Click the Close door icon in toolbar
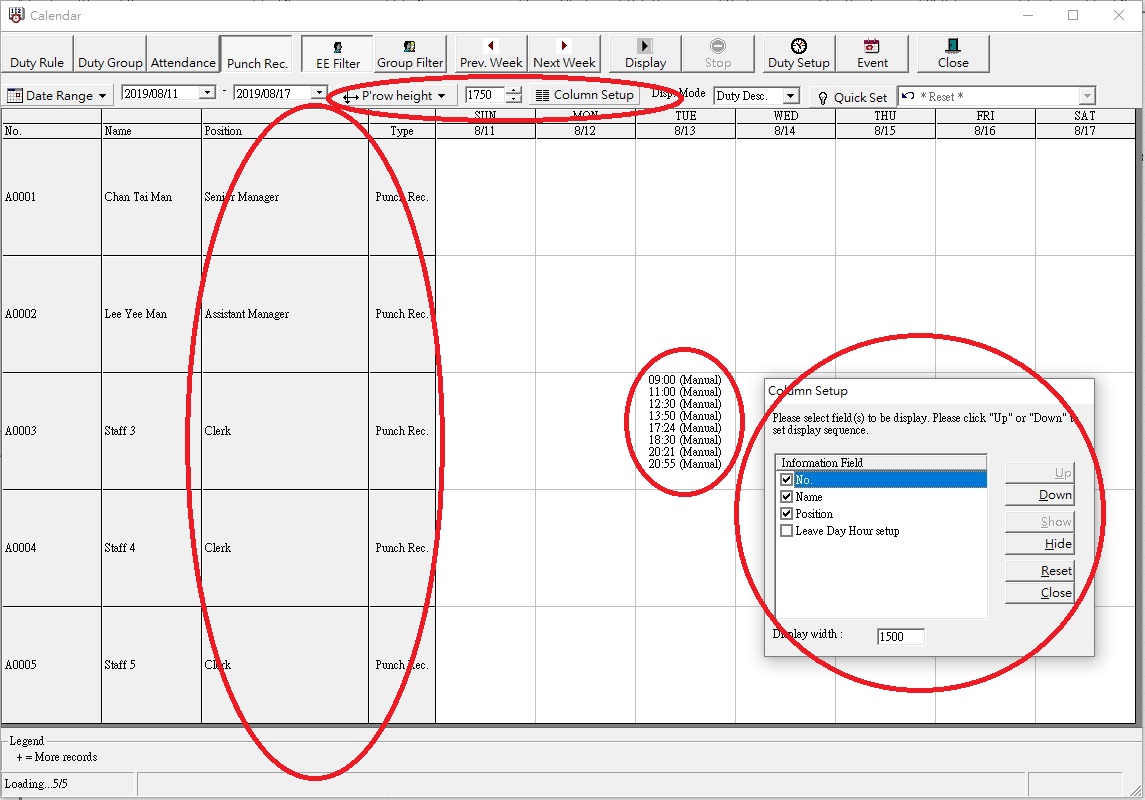Screen dimensions: 1145x800 click(x=953, y=55)
